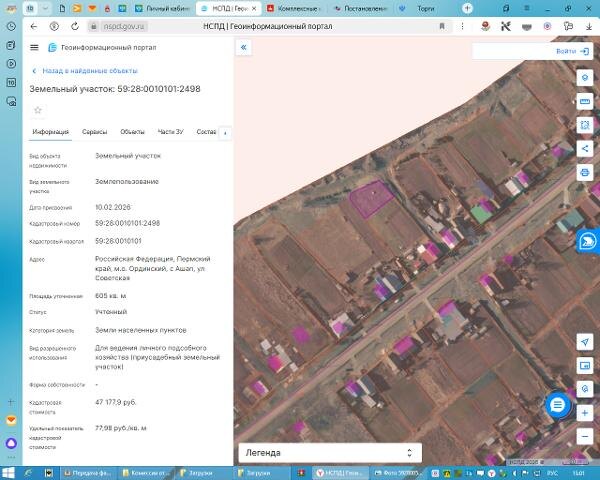Open the round blue menu button on map
Screen dimensions: 600x480
coord(558,405)
